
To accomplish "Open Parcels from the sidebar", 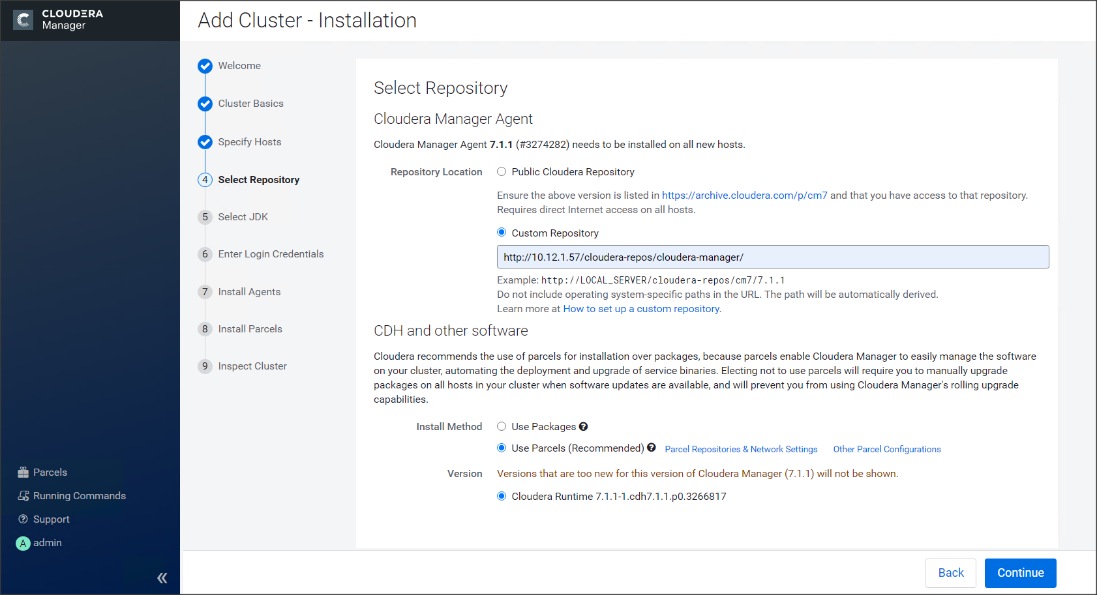I will [x=50, y=472].
